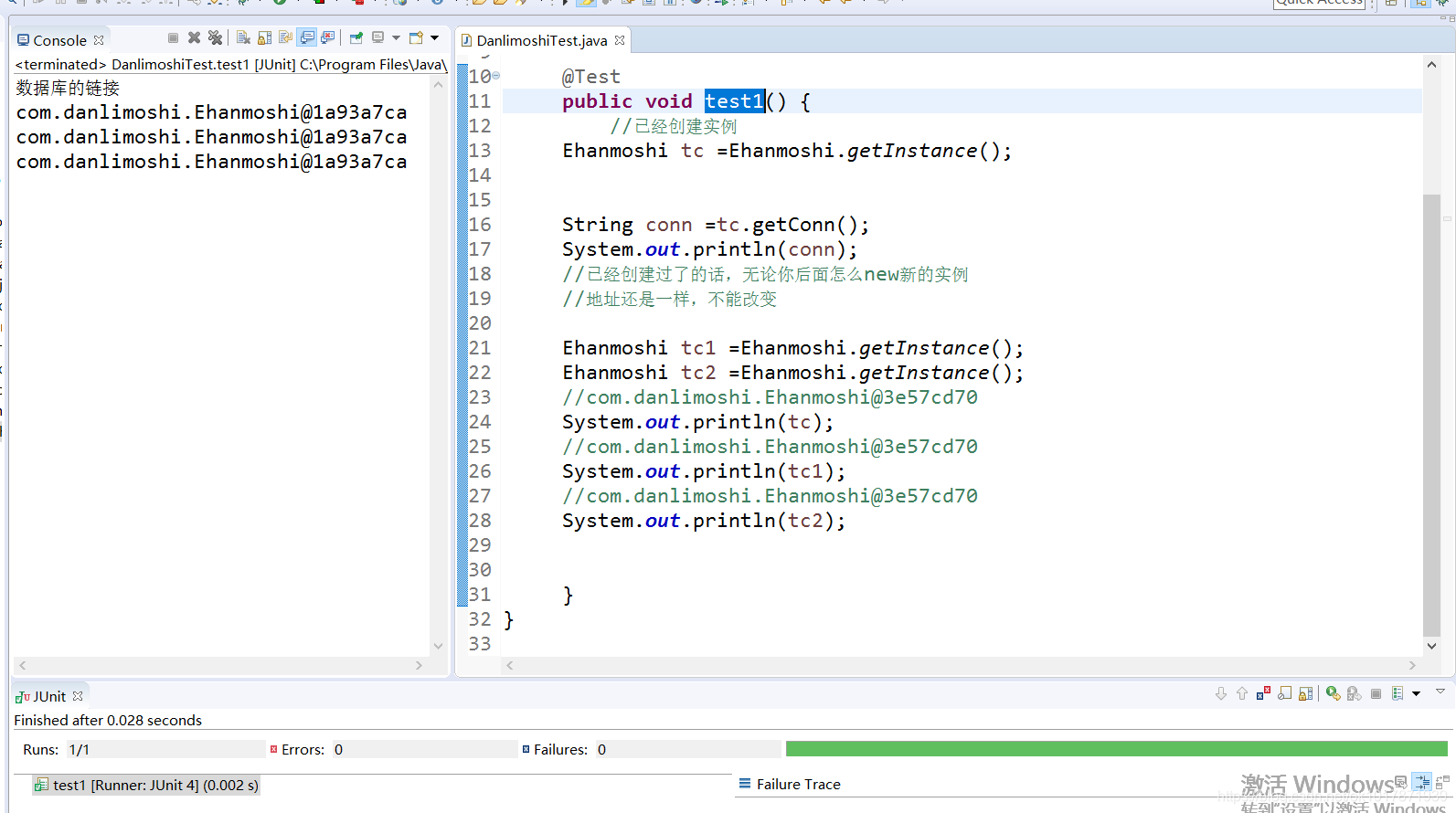Toggle JUnit Show Skipped Tests Only
1456x813 pixels.
pos(1284,693)
